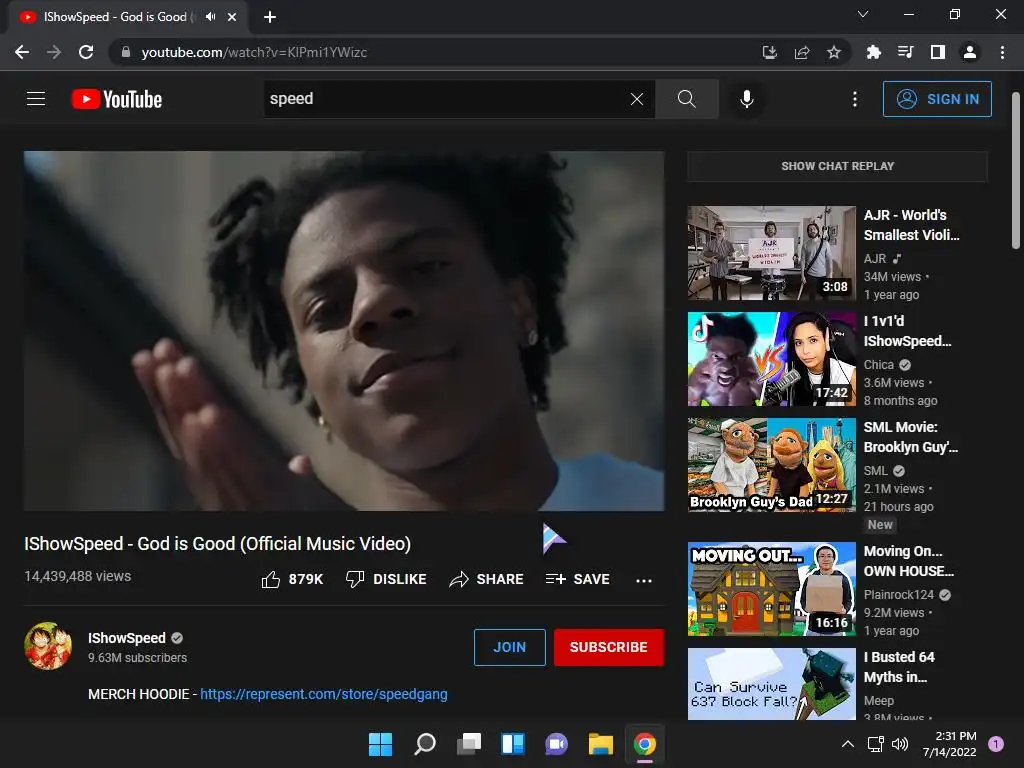Subscribe to IShowSpeed channel

tap(609, 647)
